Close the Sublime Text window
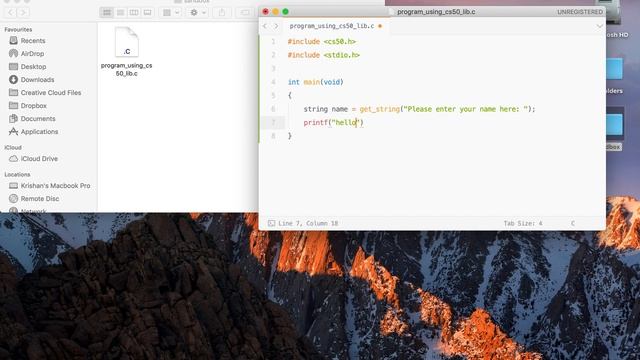 pyautogui.click(x=266, y=12)
